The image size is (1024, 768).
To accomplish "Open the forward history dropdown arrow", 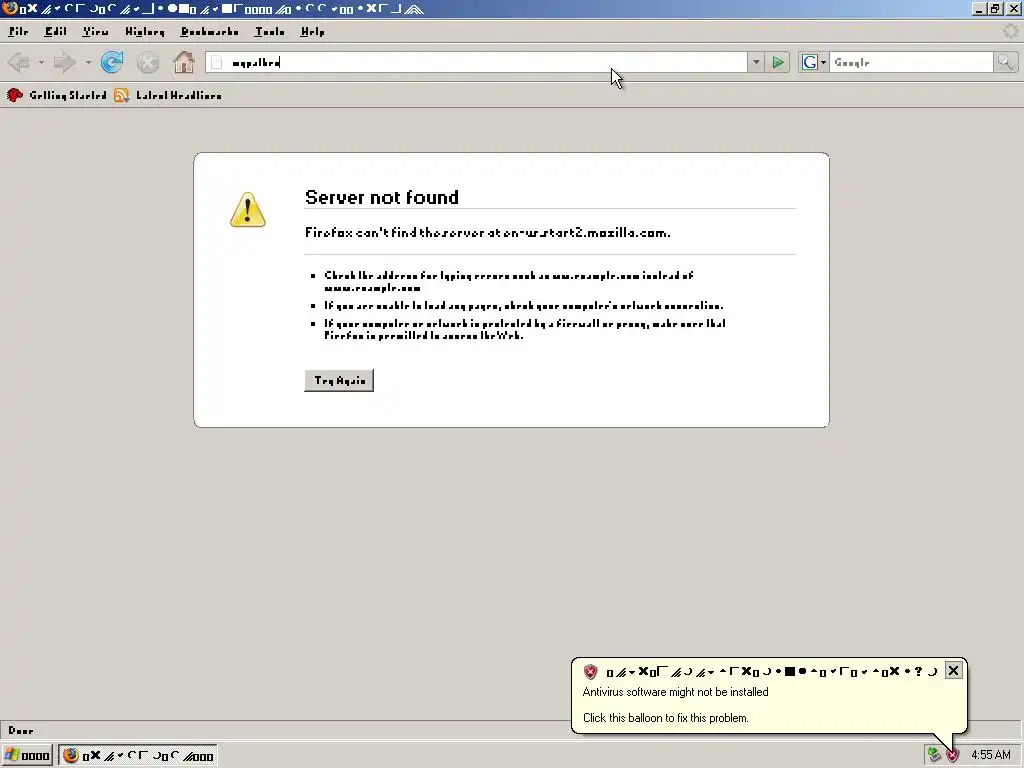I will coord(88,63).
